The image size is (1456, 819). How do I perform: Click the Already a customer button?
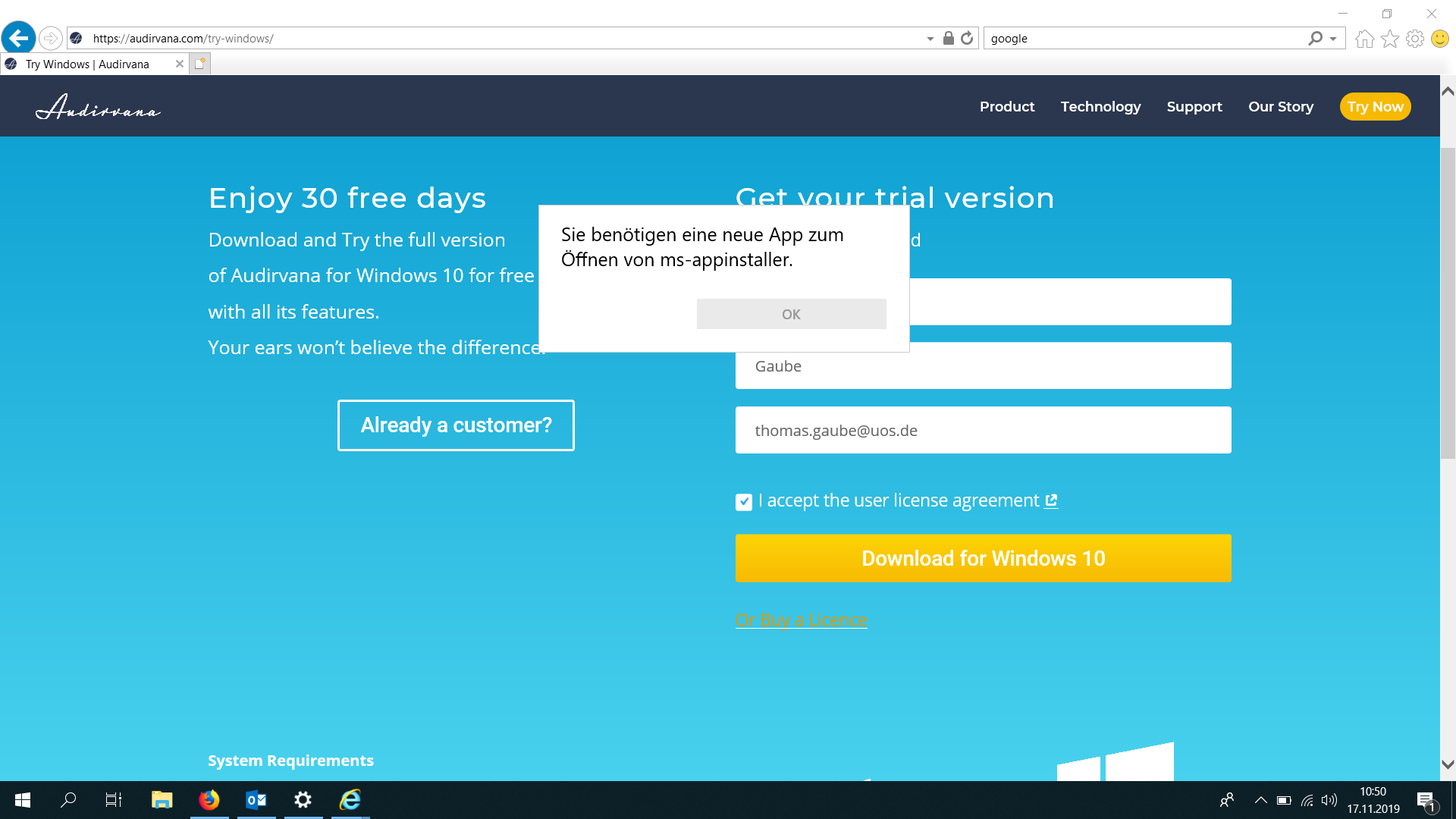(x=456, y=425)
